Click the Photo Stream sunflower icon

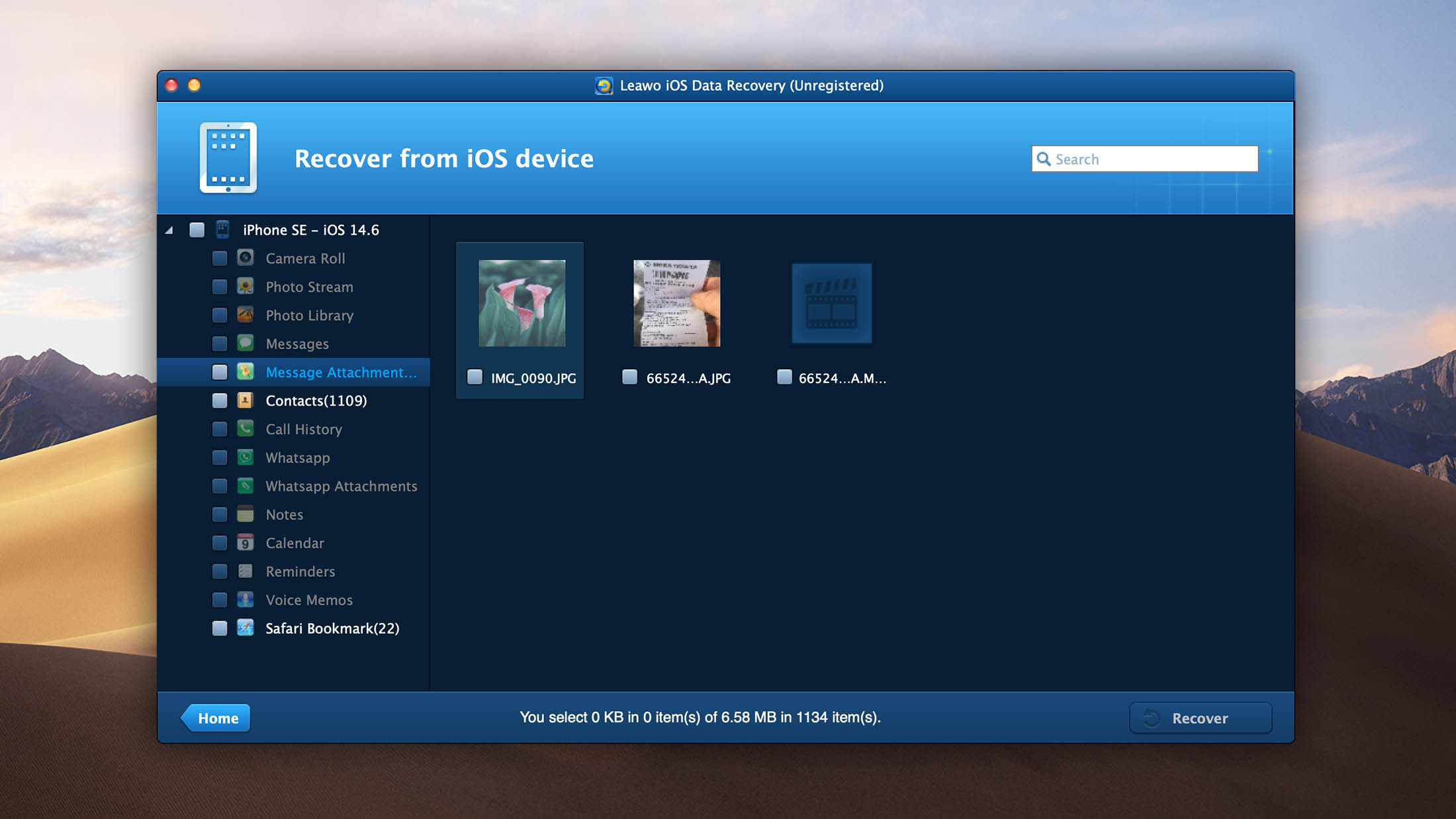point(246,286)
